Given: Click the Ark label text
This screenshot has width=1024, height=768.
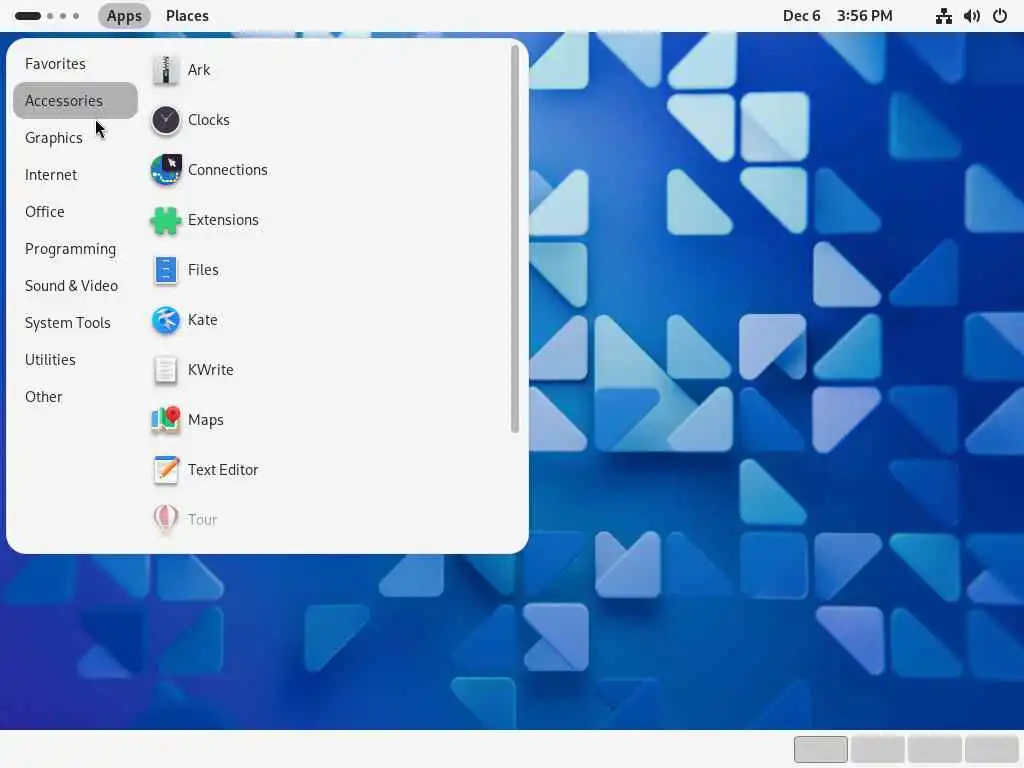Looking at the screenshot, I should coord(199,70).
